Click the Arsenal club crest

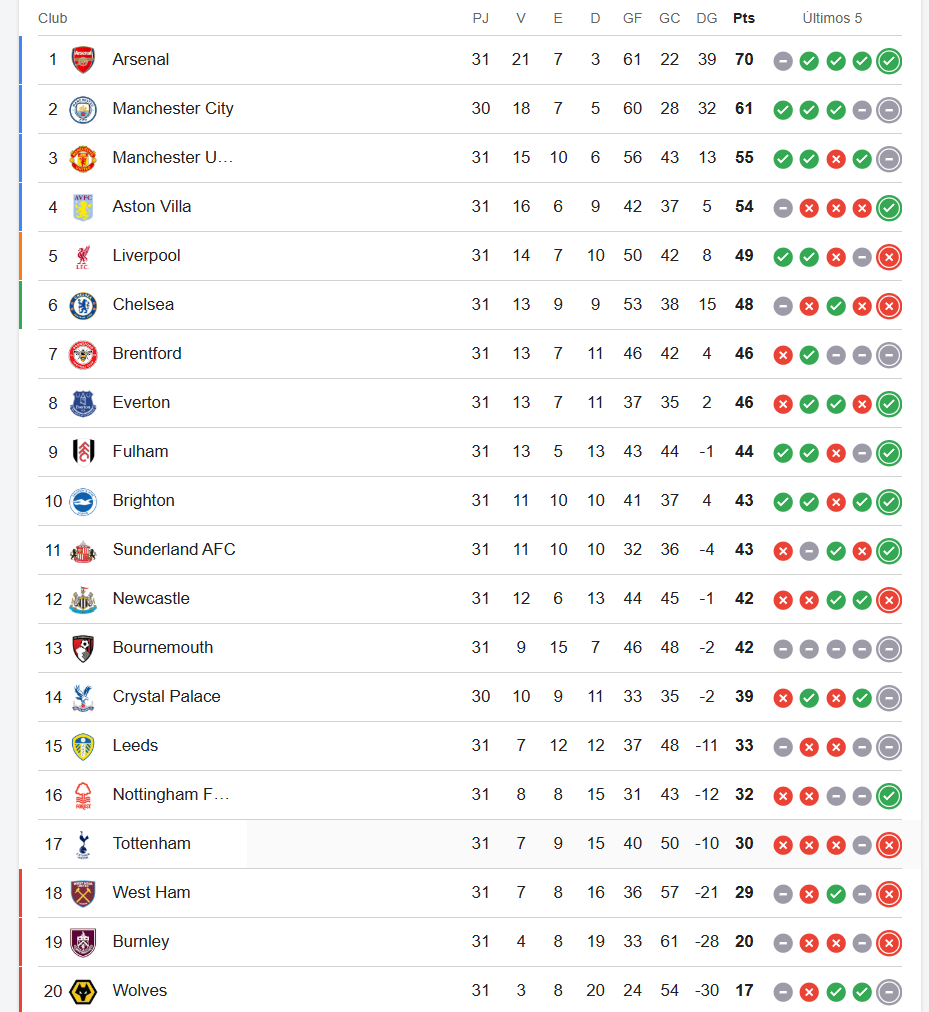point(83,60)
